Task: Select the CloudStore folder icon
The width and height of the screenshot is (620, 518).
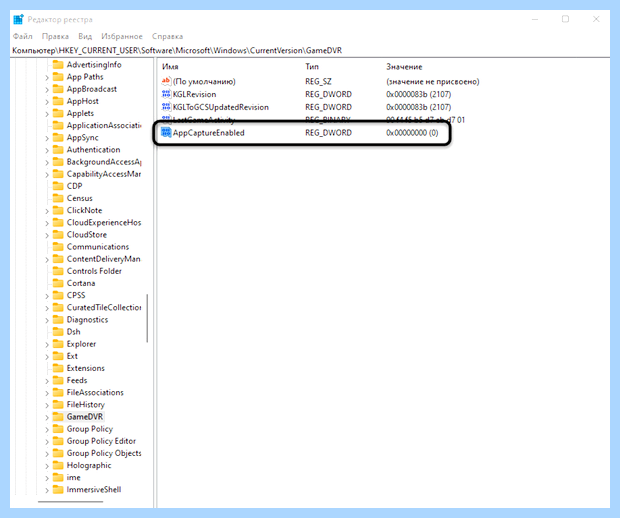Action: coord(58,234)
